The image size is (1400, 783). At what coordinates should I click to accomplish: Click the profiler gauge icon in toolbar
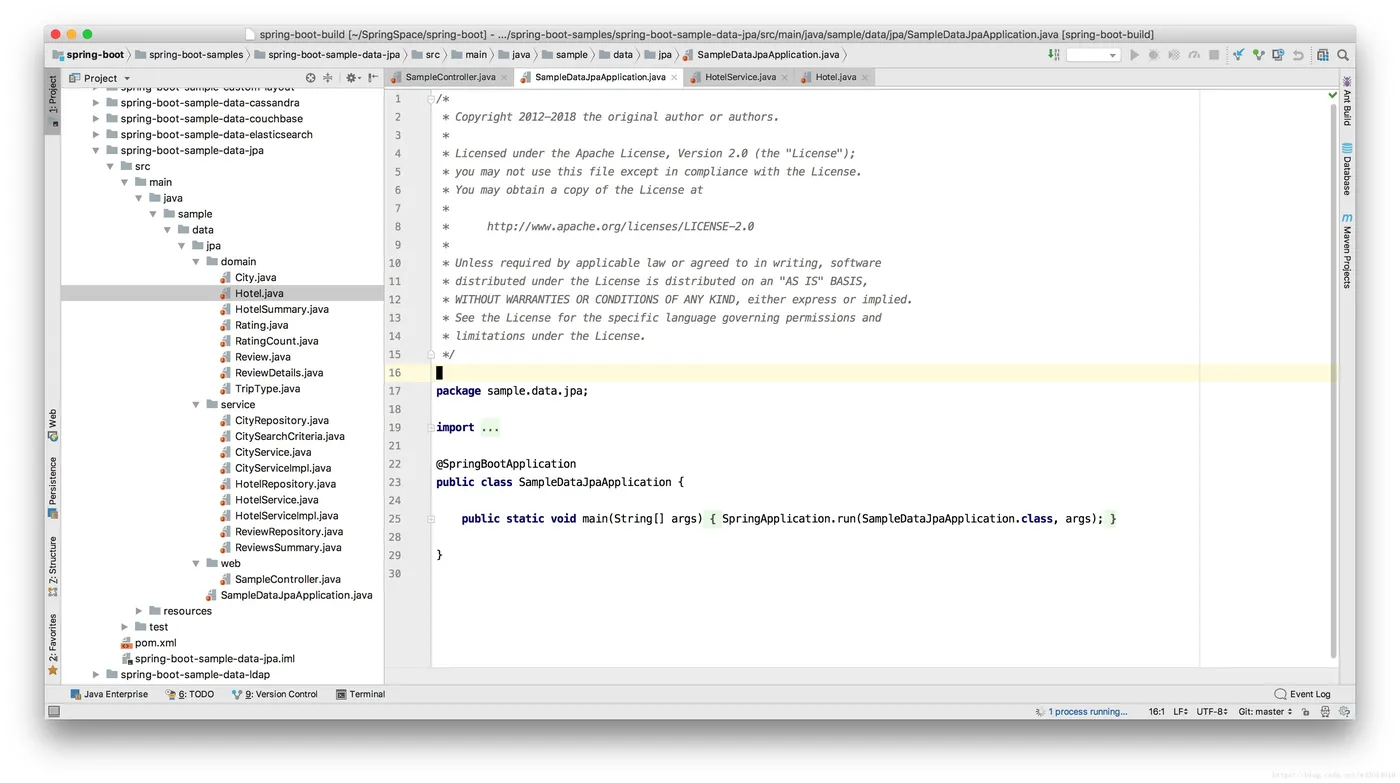[x=1194, y=55]
